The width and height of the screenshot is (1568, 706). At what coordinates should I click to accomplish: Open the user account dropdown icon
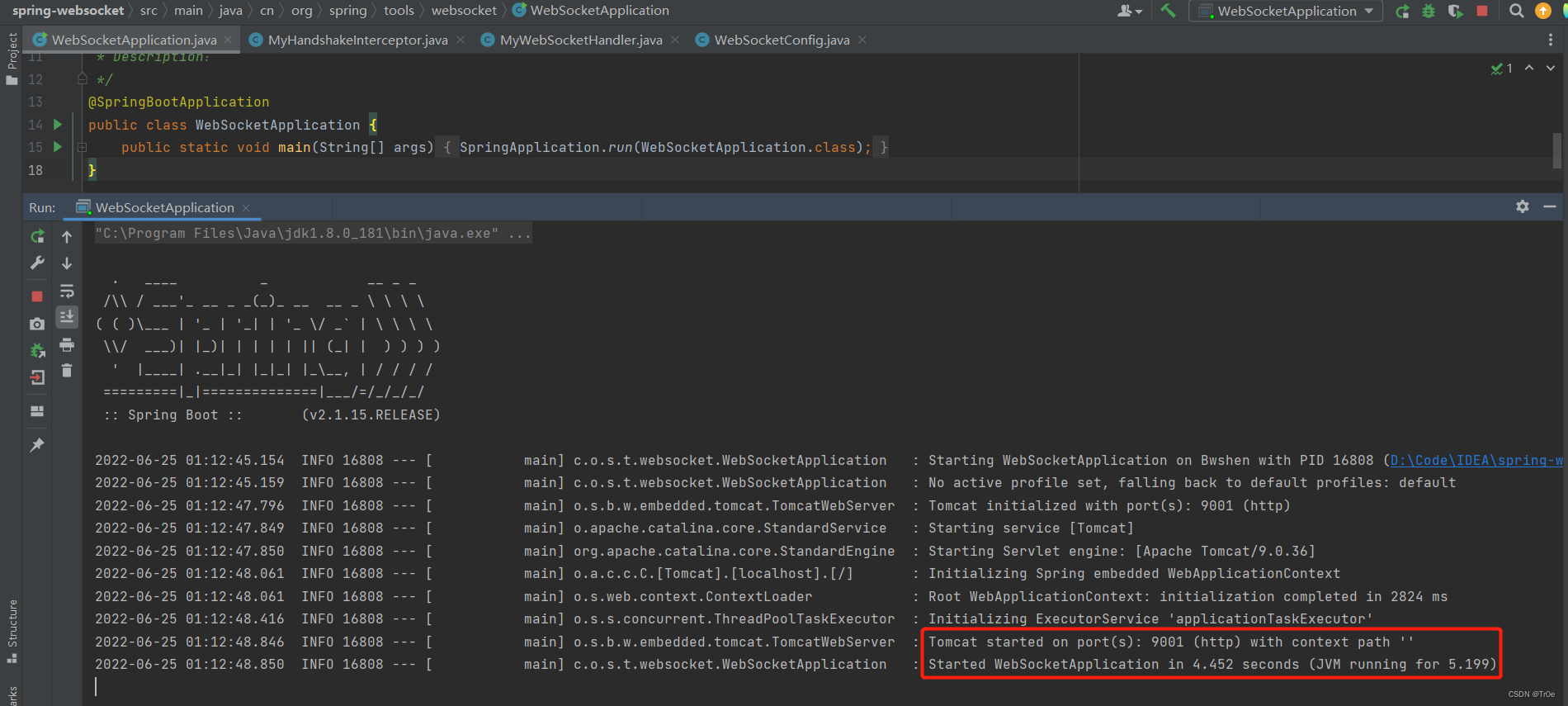click(x=1129, y=11)
